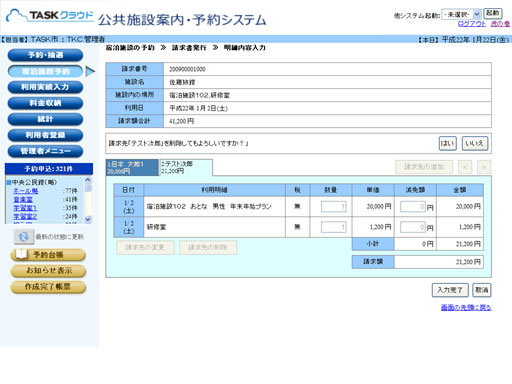This screenshot has width=512, height=384.
Task: Click the お知らせ表示 button
Action: click(48, 271)
